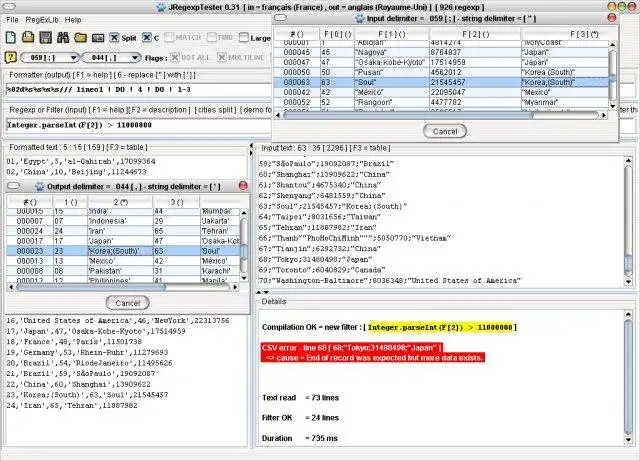This screenshot has height=461, width=640.
Task: Click the new blank document icon
Action: click(11, 38)
